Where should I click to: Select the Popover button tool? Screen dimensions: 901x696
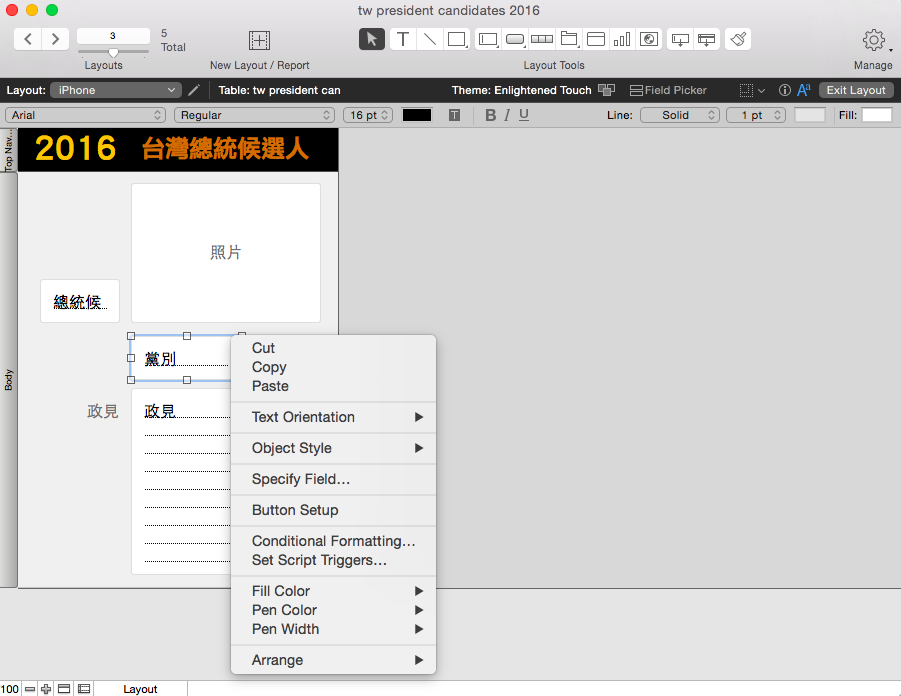click(x=680, y=39)
